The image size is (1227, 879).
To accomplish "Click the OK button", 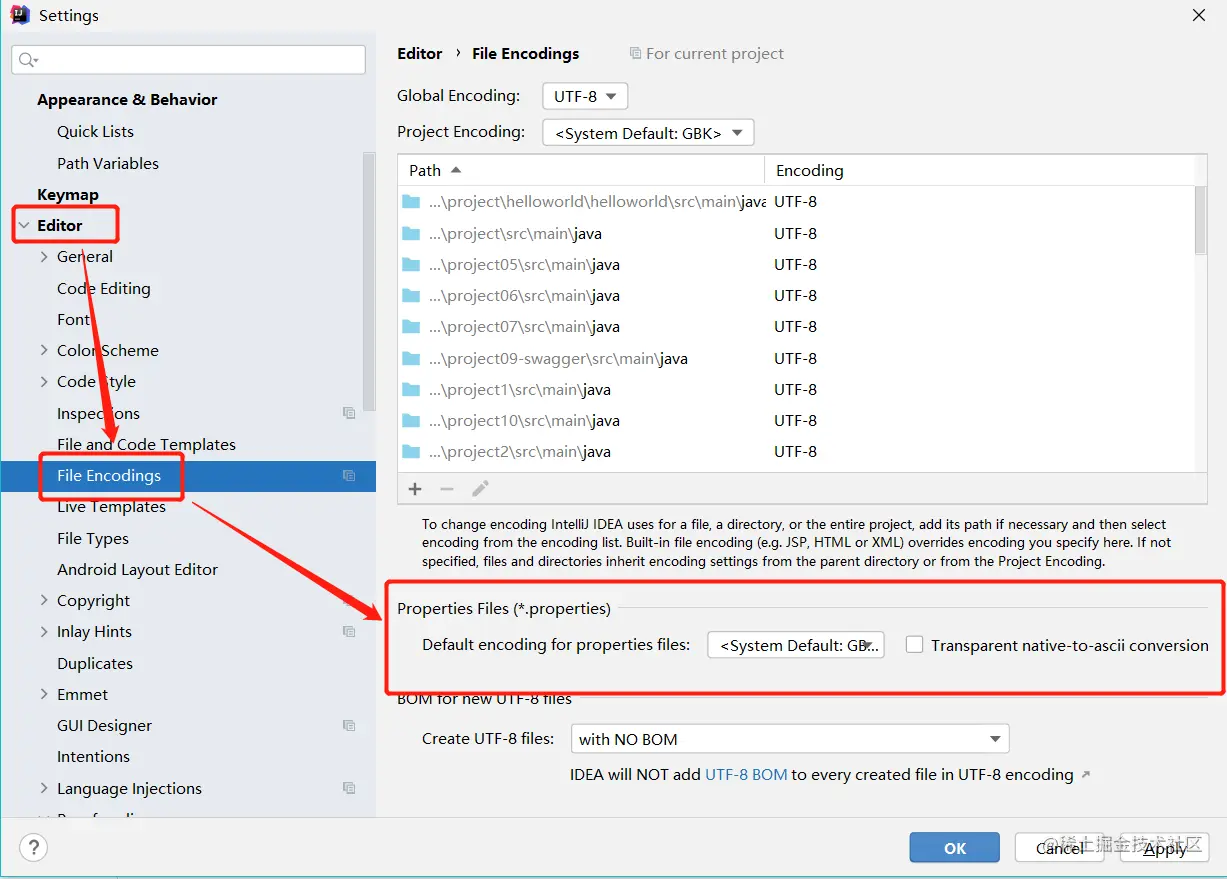I will [954, 848].
